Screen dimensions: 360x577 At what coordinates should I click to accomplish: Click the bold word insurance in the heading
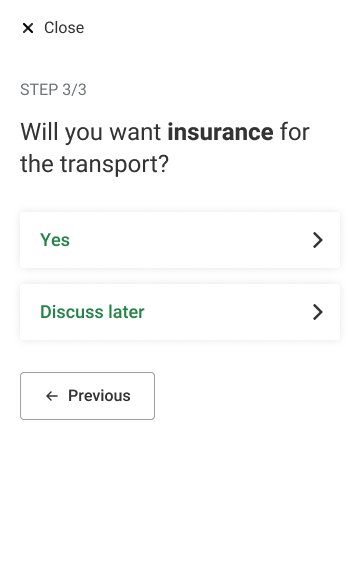tap(220, 132)
